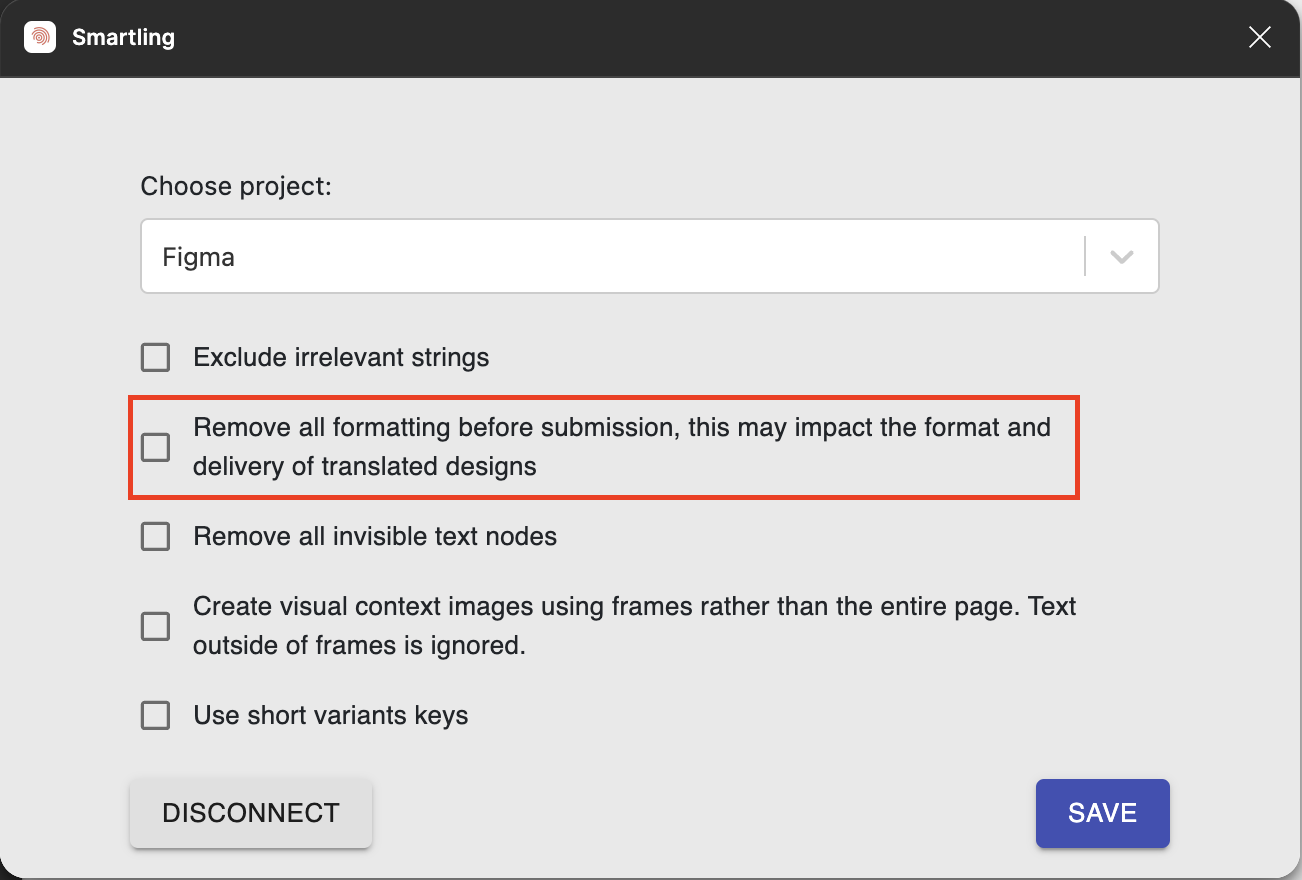1302x880 pixels.
Task: Click the Smartling title in the header bar
Action: pos(123,37)
